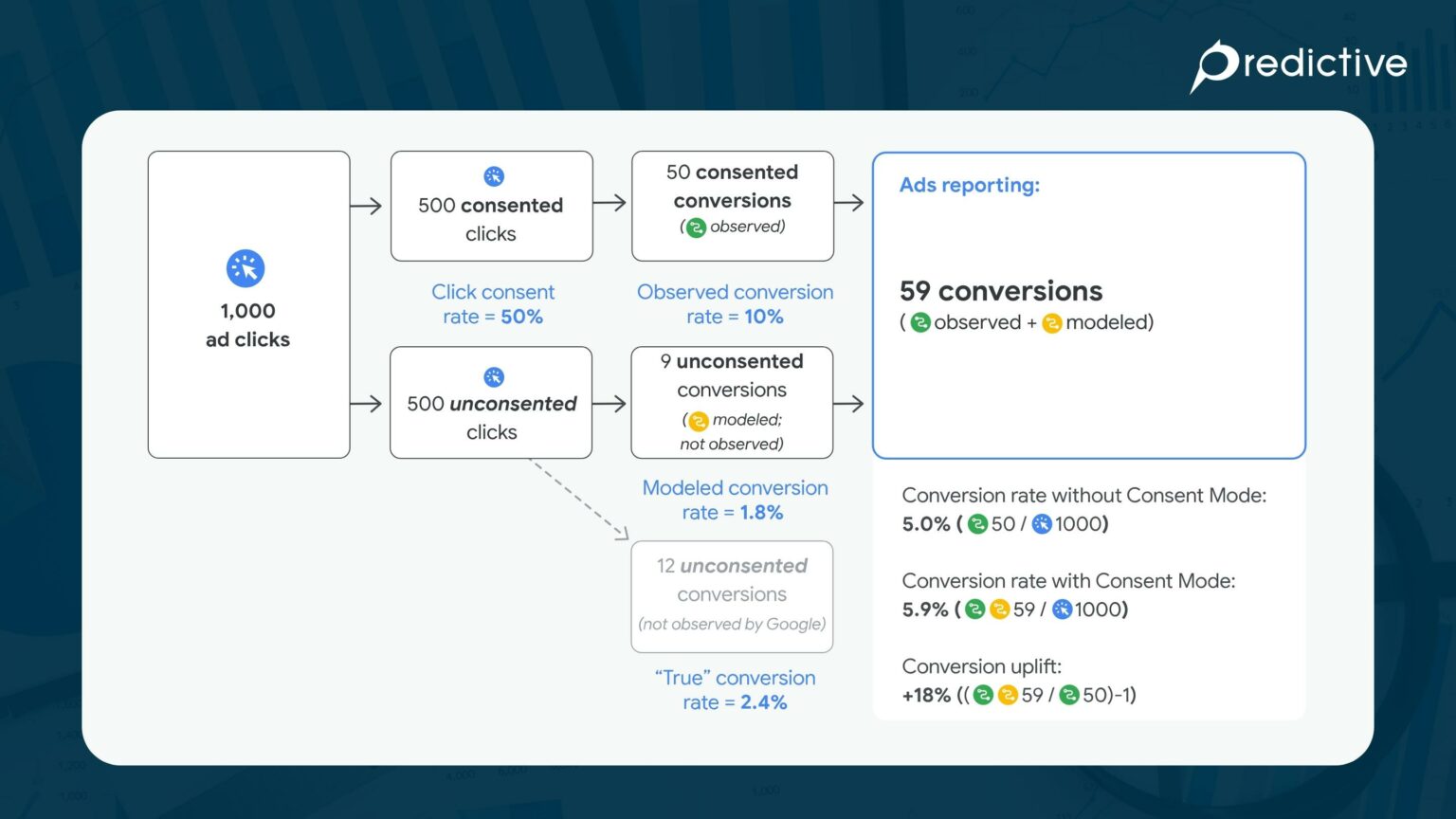Click the green observed icon under "50 consented conversions"
The image size is (1456, 819).
(696, 227)
